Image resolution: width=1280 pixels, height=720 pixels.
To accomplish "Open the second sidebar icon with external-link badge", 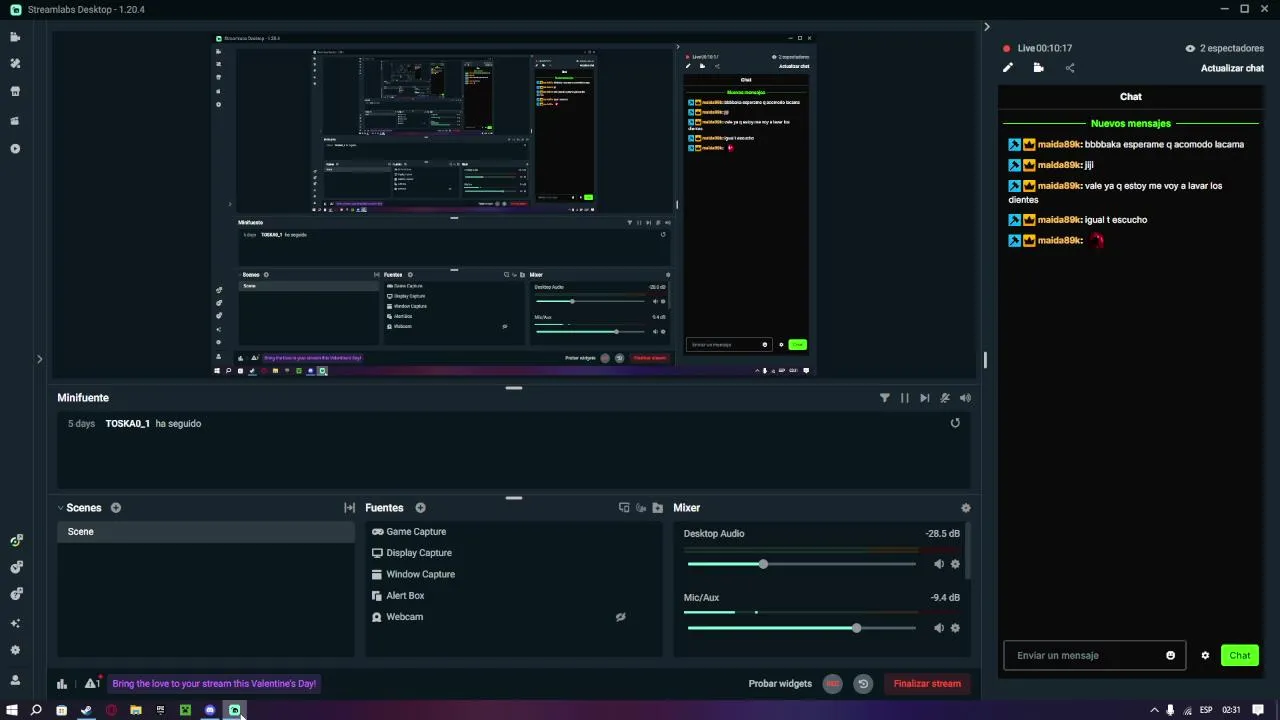I will point(15,567).
